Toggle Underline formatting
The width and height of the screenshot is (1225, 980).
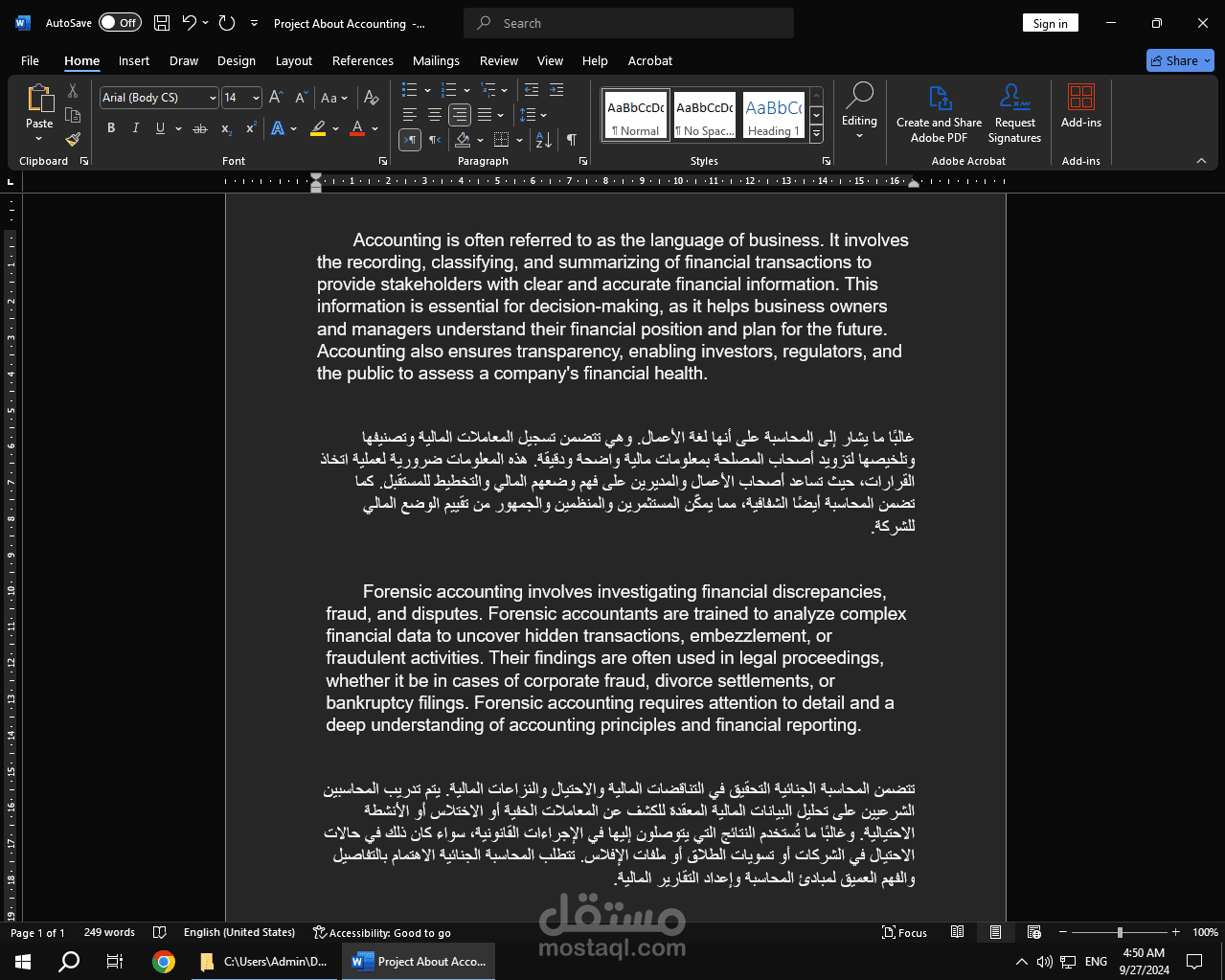coord(160,128)
